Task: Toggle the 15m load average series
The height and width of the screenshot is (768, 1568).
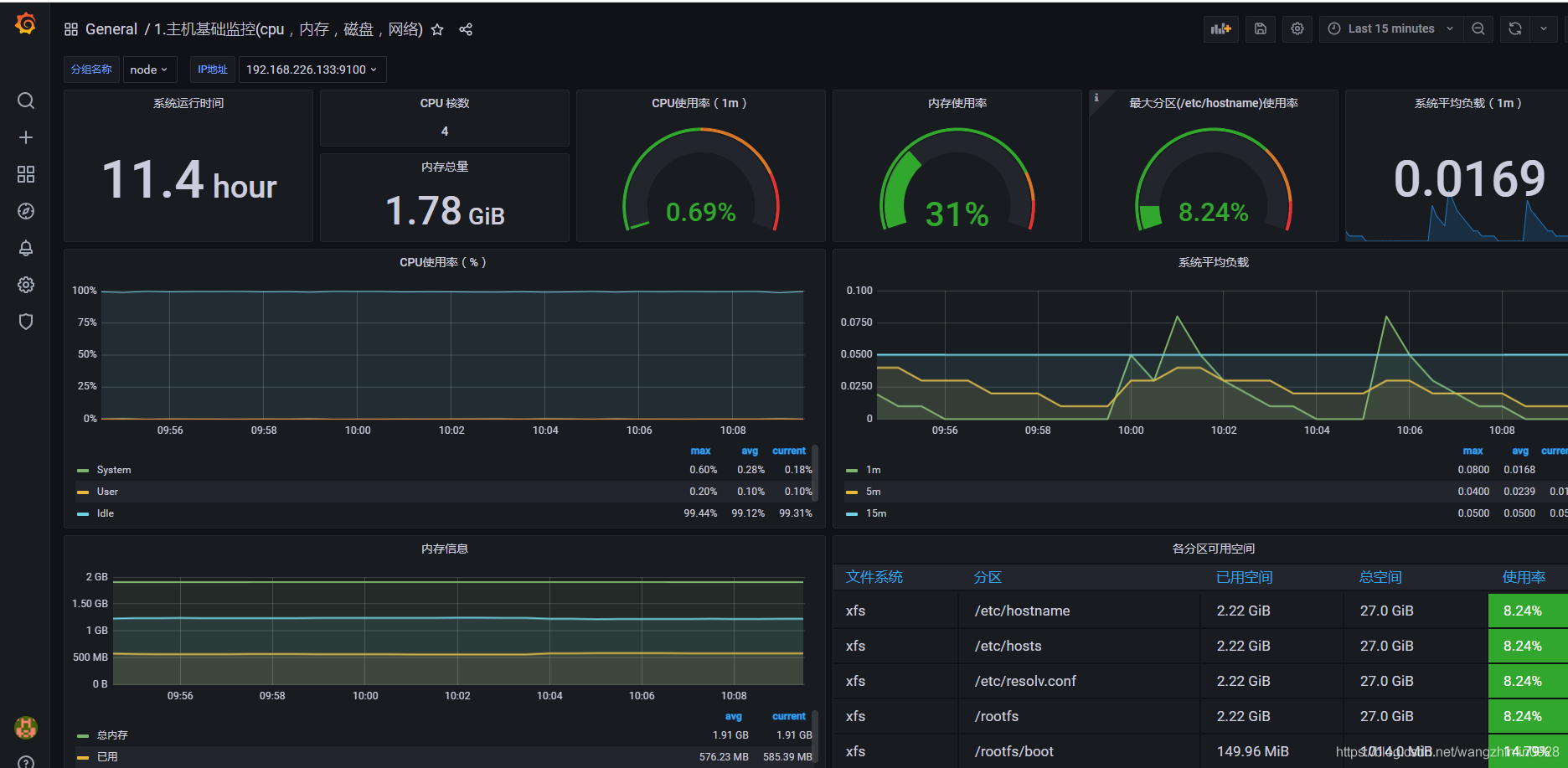Action: click(x=874, y=513)
